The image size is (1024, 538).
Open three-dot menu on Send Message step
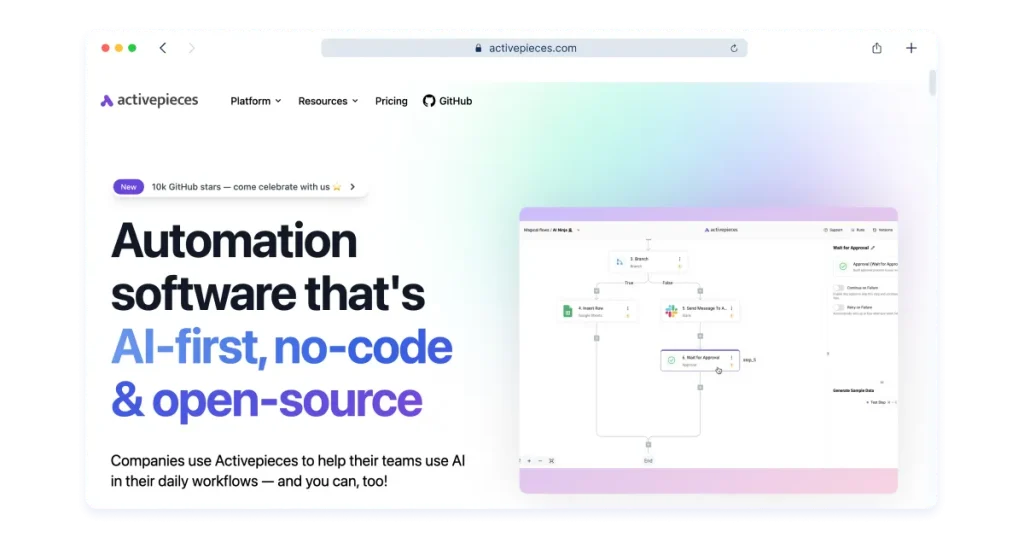click(x=731, y=308)
